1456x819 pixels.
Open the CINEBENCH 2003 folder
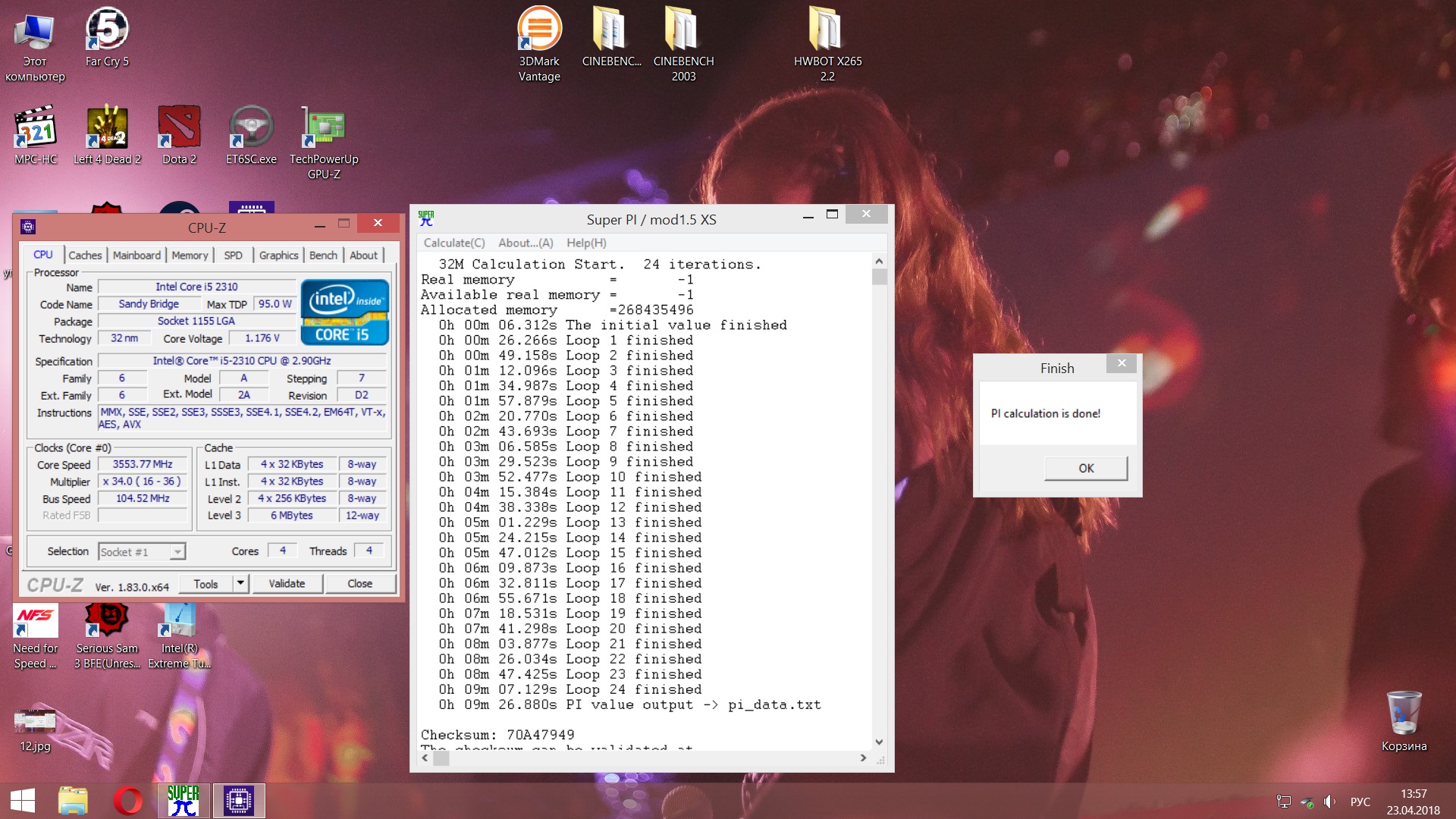click(683, 44)
